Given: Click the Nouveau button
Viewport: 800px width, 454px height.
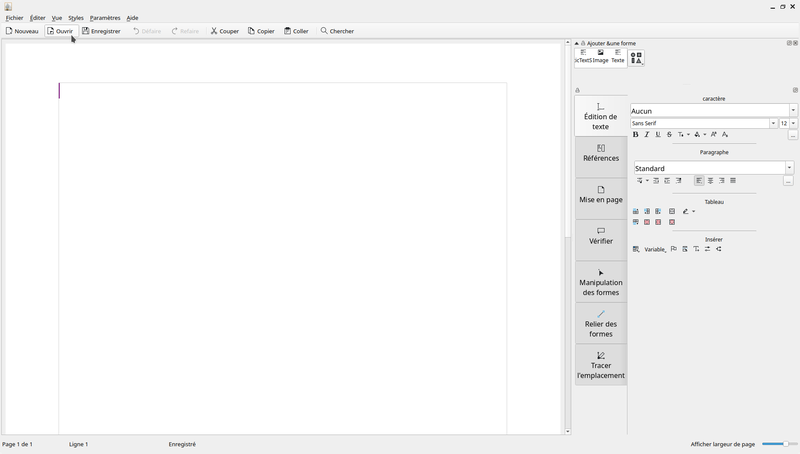Looking at the screenshot, I should 22,31.
